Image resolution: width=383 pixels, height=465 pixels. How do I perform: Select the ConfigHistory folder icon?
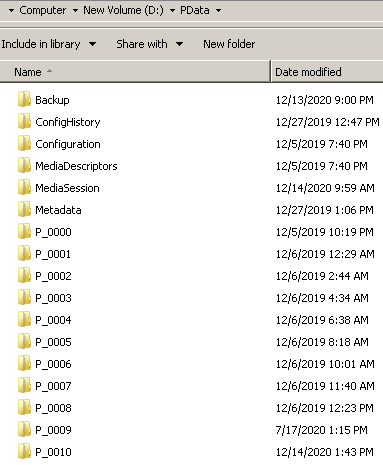pos(24,121)
